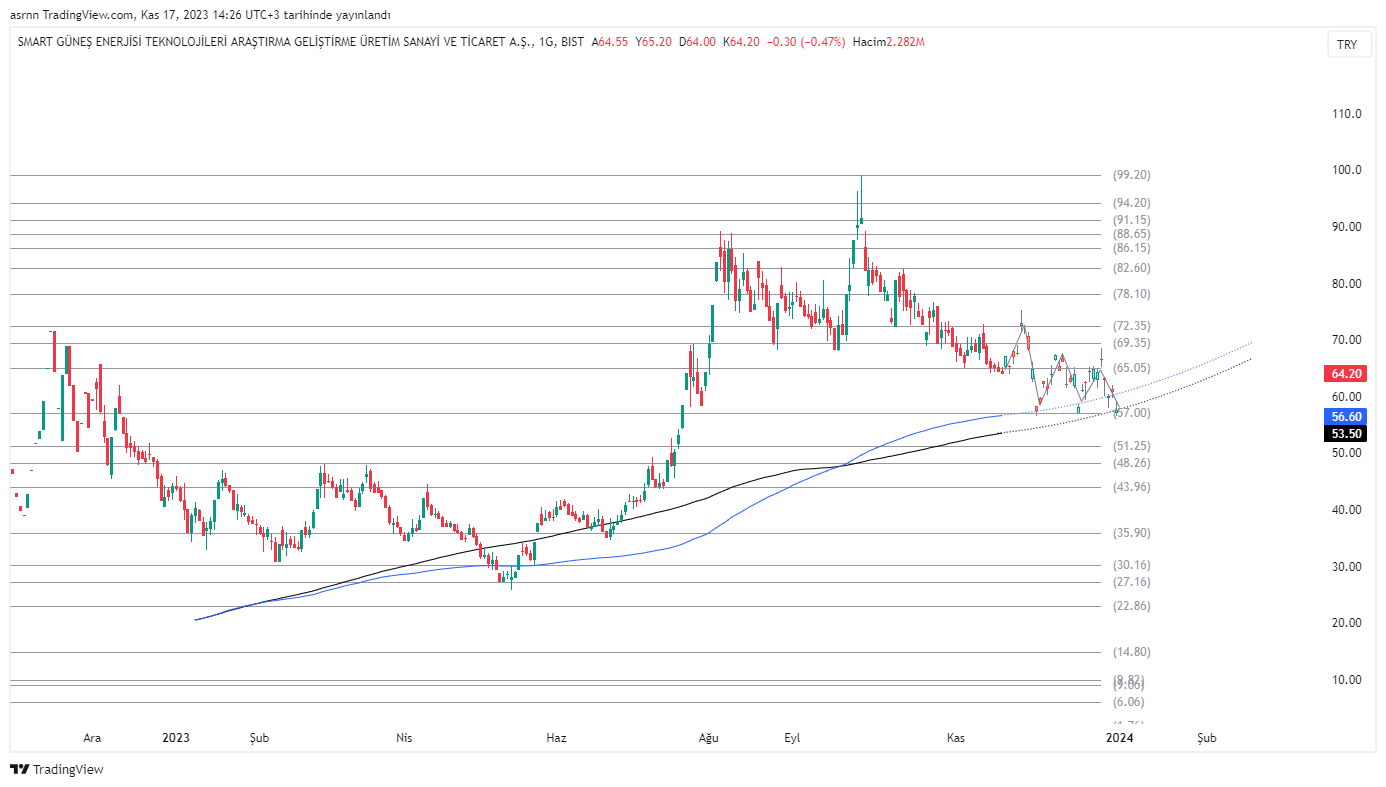The width and height of the screenshot is (1386, 787).
Task: Click the Nis month on time axis
Action: (x=404, y=738)
